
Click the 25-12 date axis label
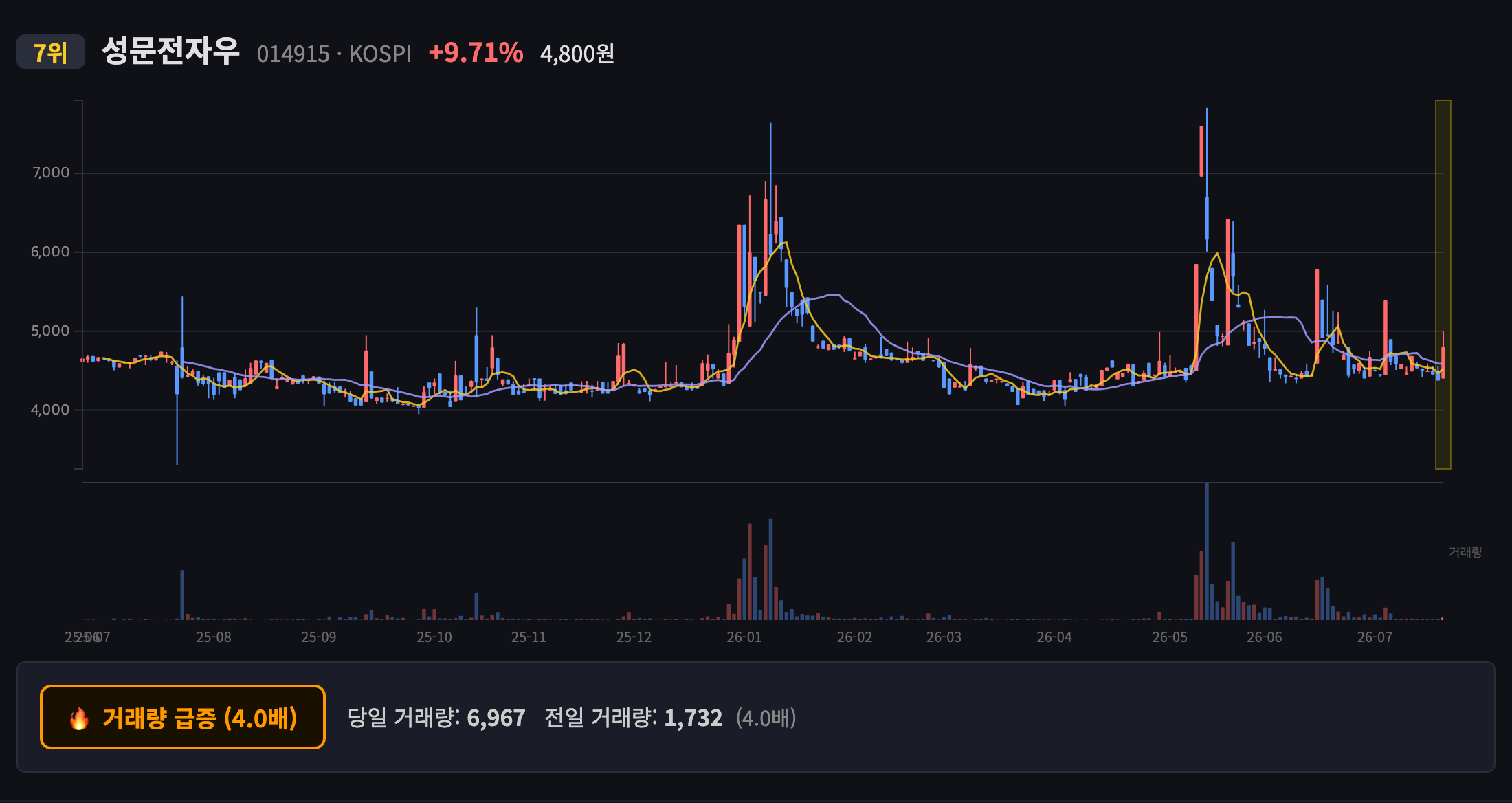click(x=634, y=637)
